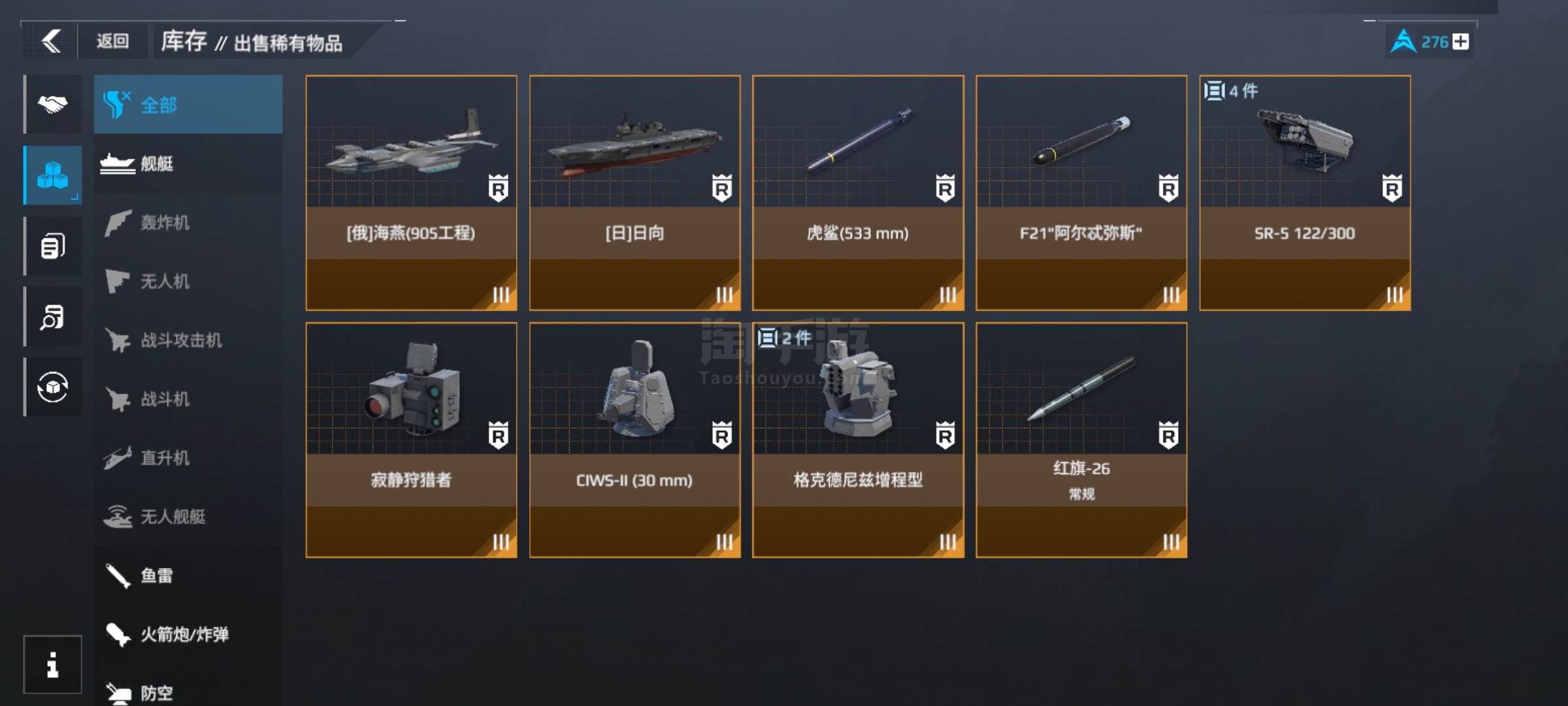Select the 全部 filter category
The height and width of the screenshot is (706, 1568).
(x=188, y=105)
